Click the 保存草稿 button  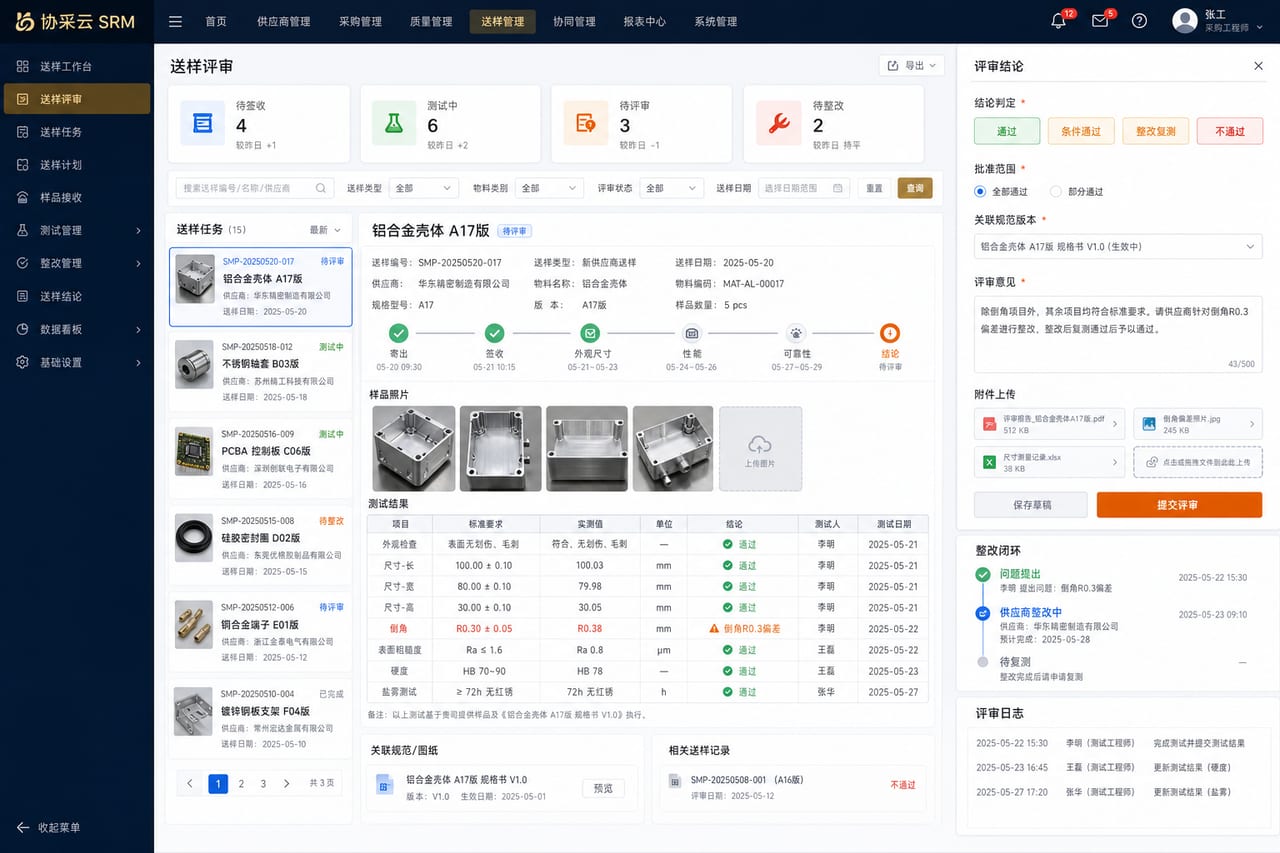[1031, 505]
